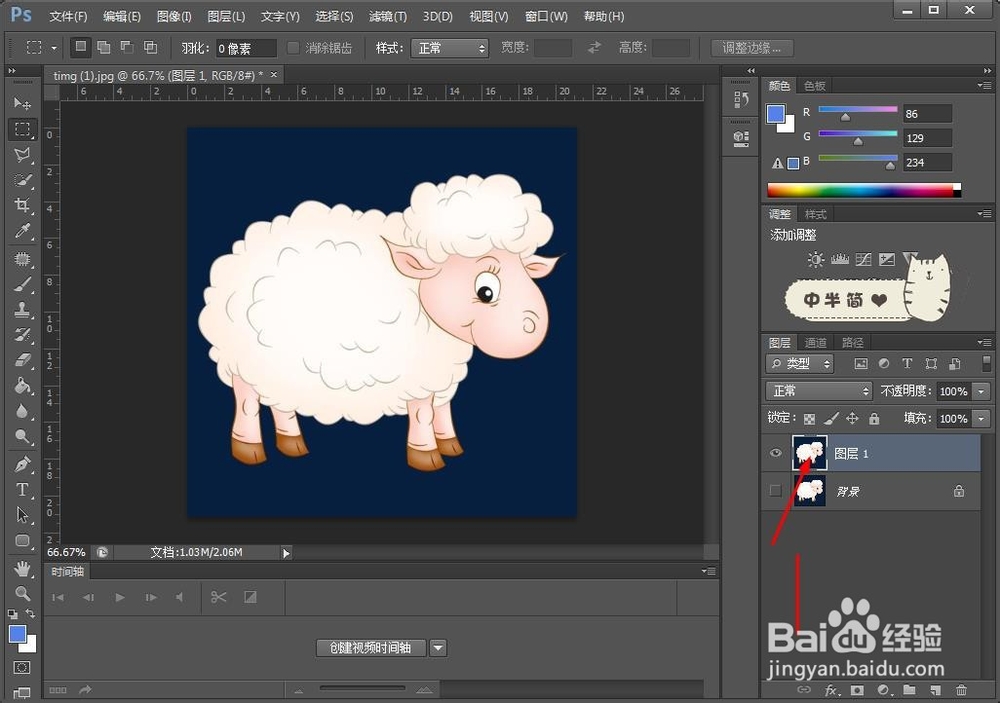Click the Curves adjustment icon
The width and height of the screenshot is (1000, 703).
point(864,259)
